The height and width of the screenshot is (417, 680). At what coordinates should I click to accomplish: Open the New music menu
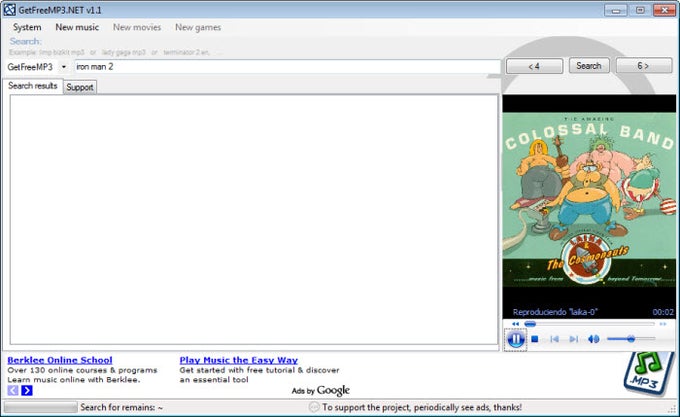click(x=77, y=27)
